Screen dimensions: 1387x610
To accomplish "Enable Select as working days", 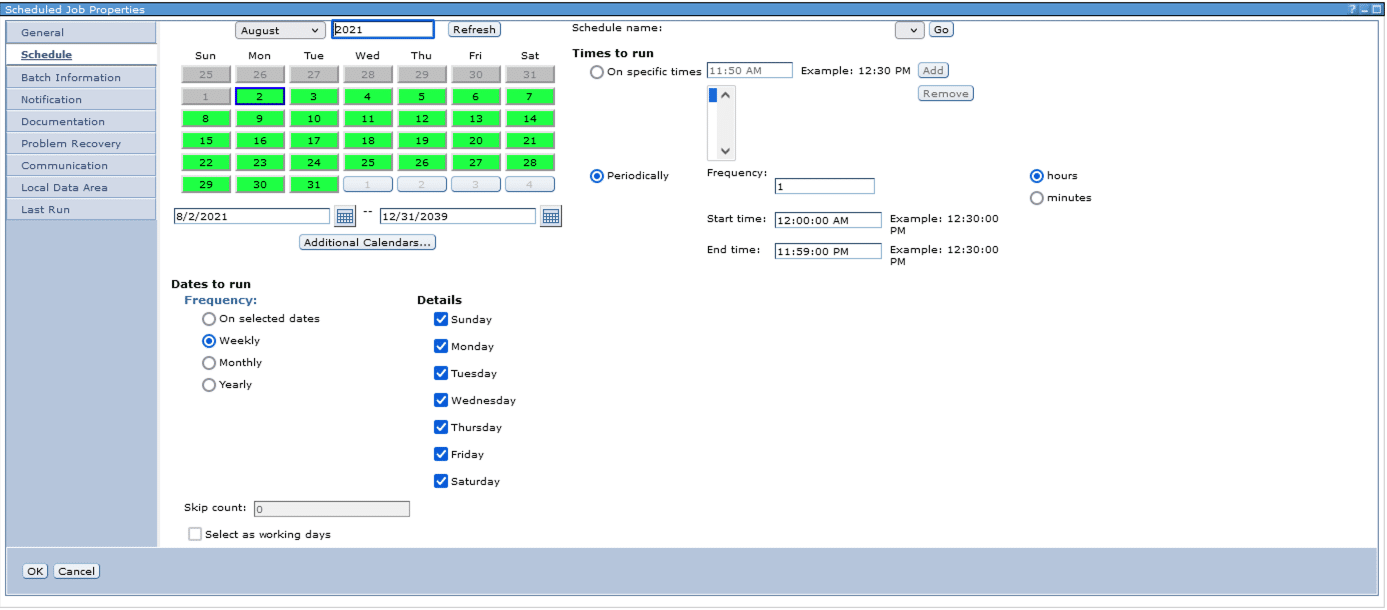I will coord(195,534).
